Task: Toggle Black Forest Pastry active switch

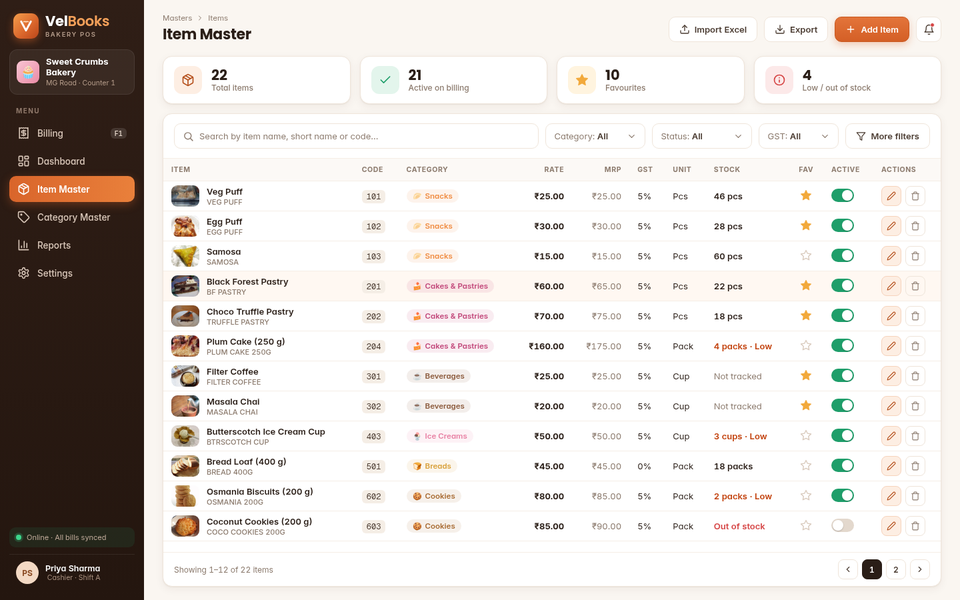Action: point(842,285)
